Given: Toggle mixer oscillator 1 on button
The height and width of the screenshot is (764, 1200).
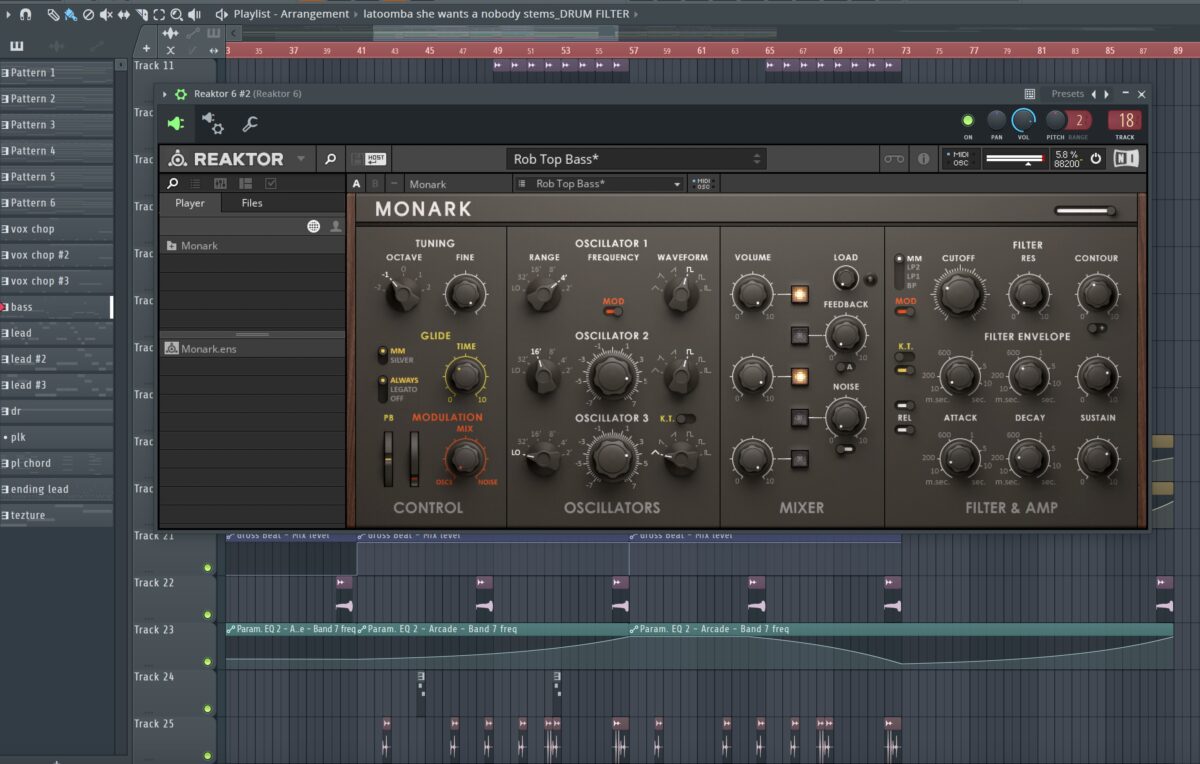Looking at the screenshot, I should click(x=799, y=294).
